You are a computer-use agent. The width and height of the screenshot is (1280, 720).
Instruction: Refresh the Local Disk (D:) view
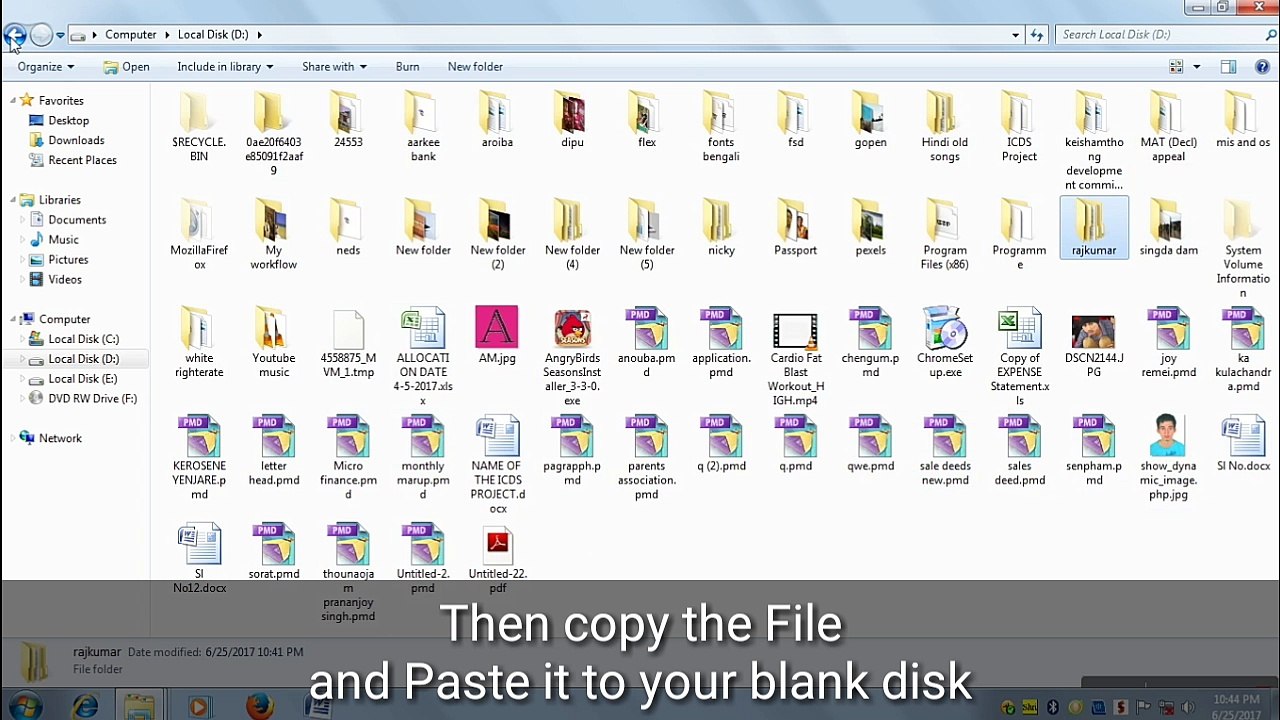pos(1037,35)
